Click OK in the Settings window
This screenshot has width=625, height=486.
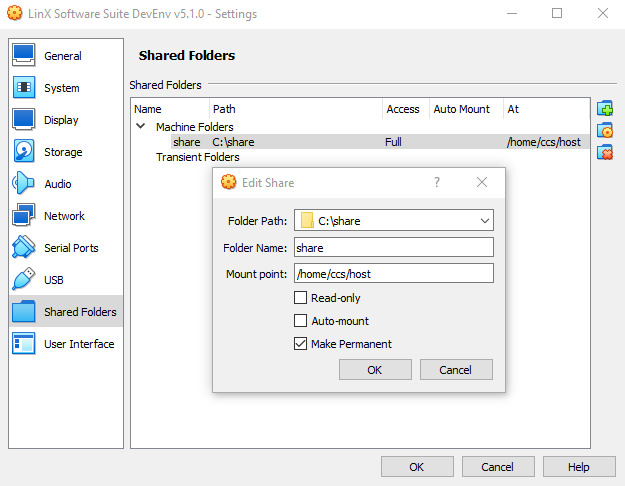417,466
